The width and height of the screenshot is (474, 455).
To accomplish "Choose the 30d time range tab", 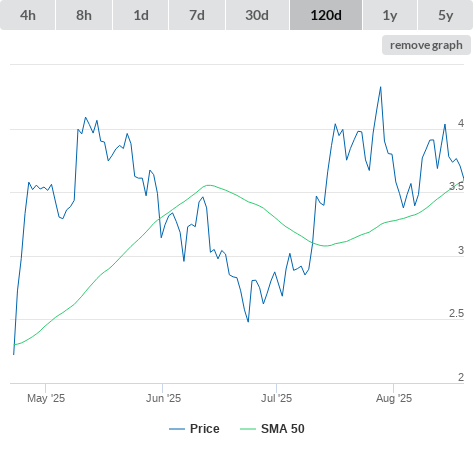I will [x=257, y=15].
